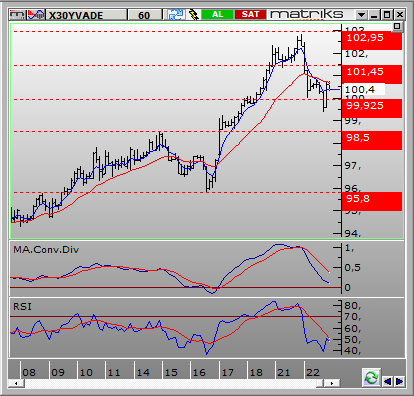414x396 pixels.
Task: Click the MA.Conv.Div indicator label
Action: coord(46,250)
